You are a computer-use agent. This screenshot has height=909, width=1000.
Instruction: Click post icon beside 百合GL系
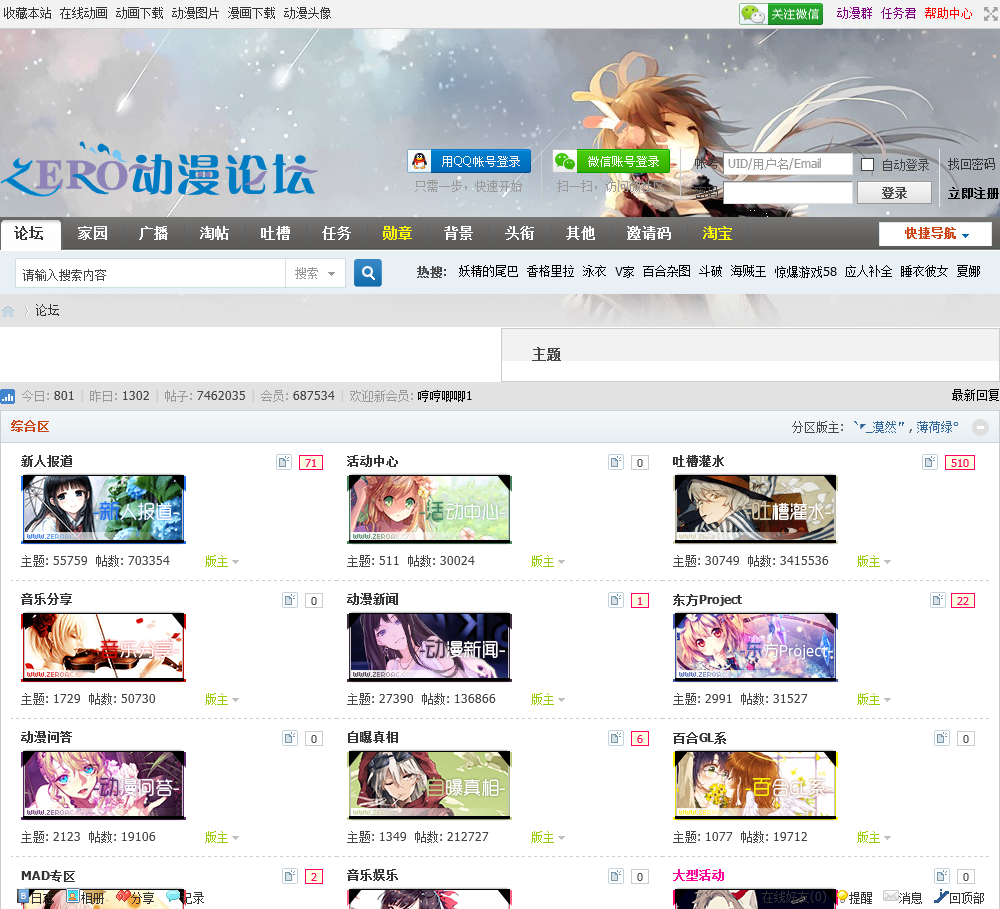click(942, 738)
